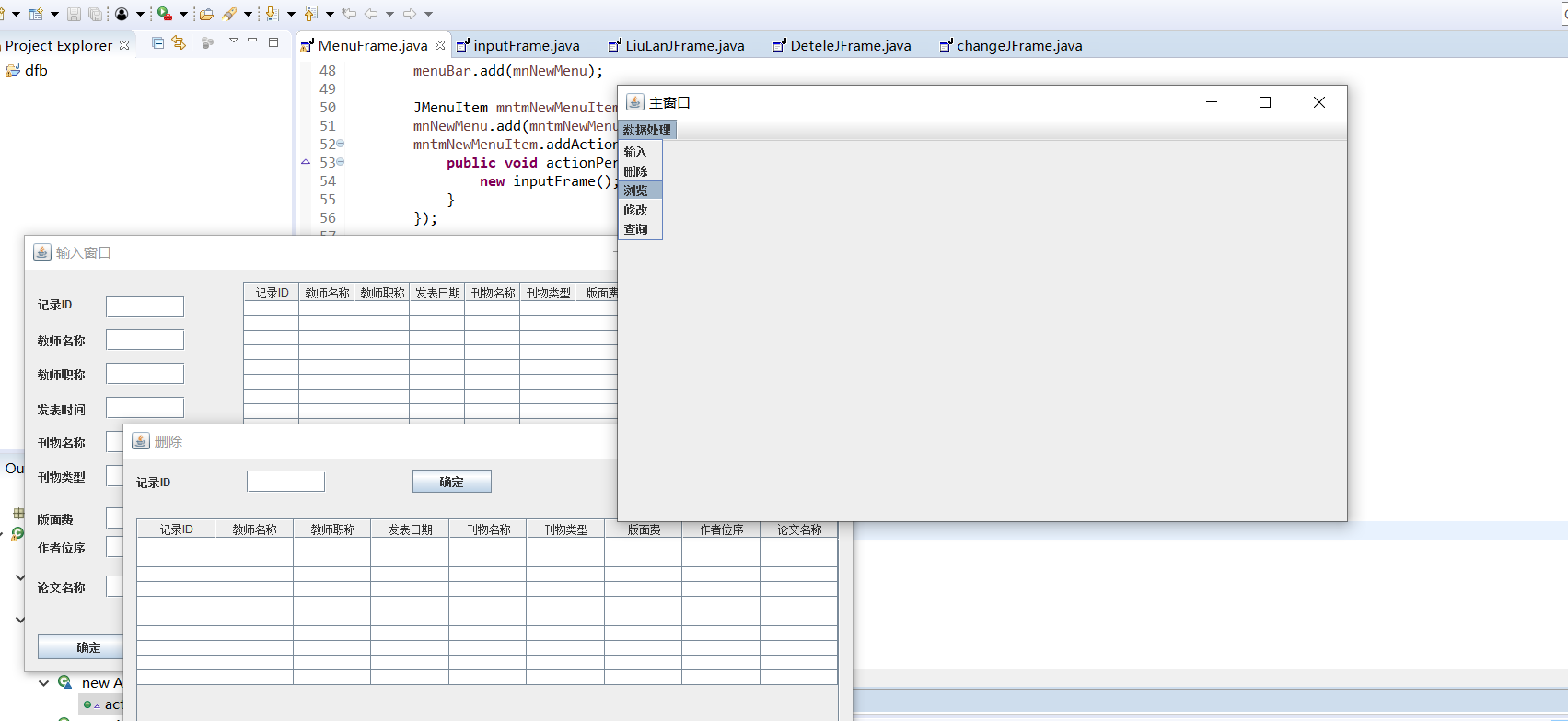Click the 'new A' class icon in Outline

pyautogui.click(x=65, y=682)
